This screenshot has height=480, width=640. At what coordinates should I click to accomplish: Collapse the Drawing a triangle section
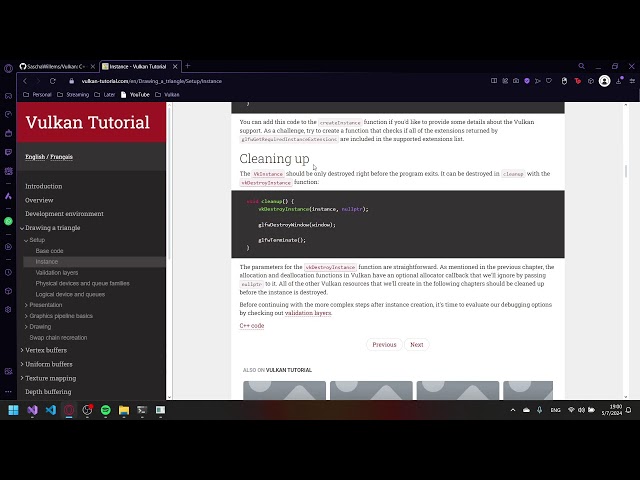pyautogui.click(x=22, y=228)
